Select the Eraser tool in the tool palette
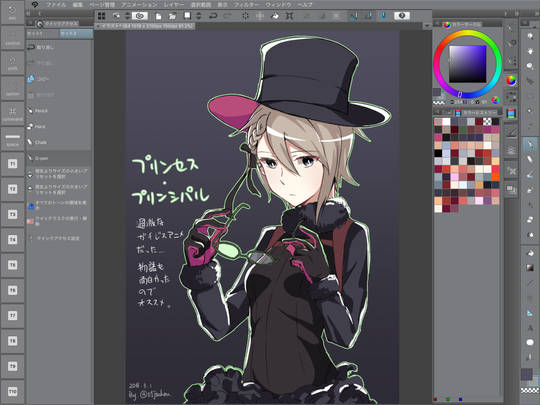The image size is (540, 405). click(530, 219)
